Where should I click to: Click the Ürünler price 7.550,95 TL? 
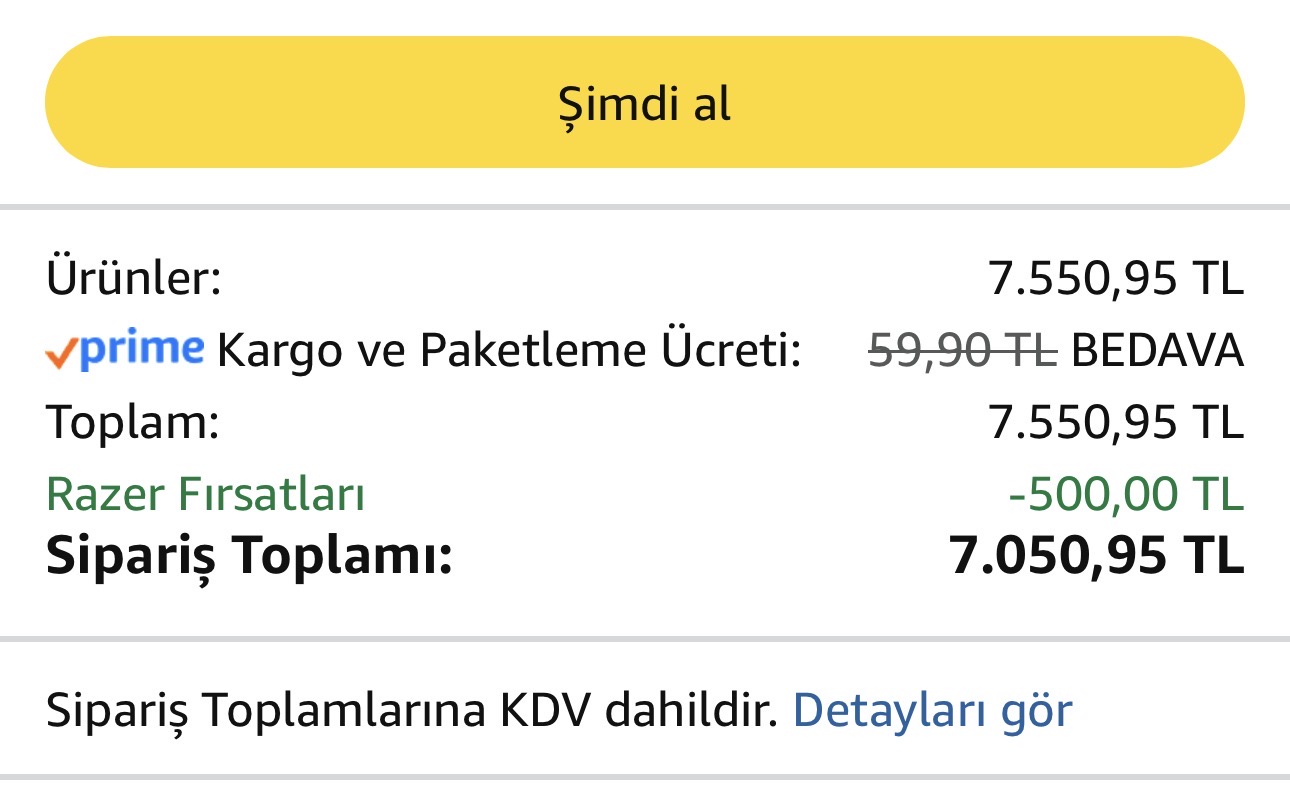click(1115, 278)
